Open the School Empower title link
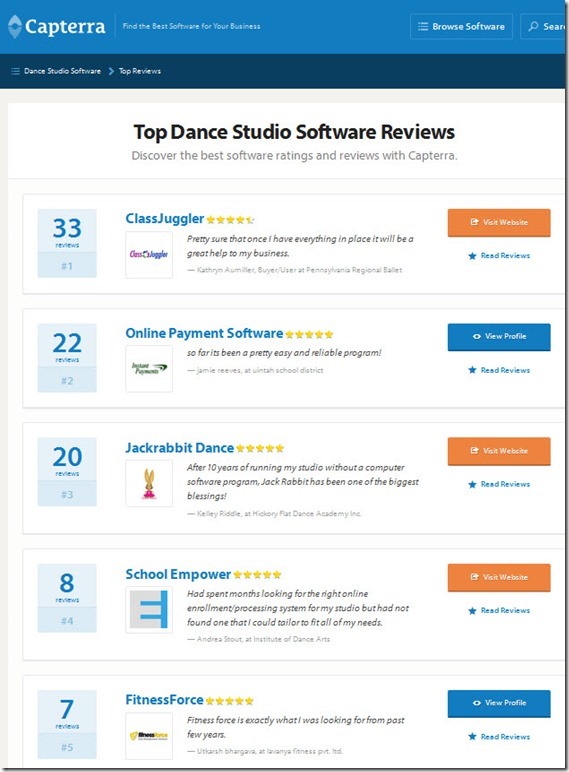The width and height of the screenshot is (569, 772). (178, 574)
